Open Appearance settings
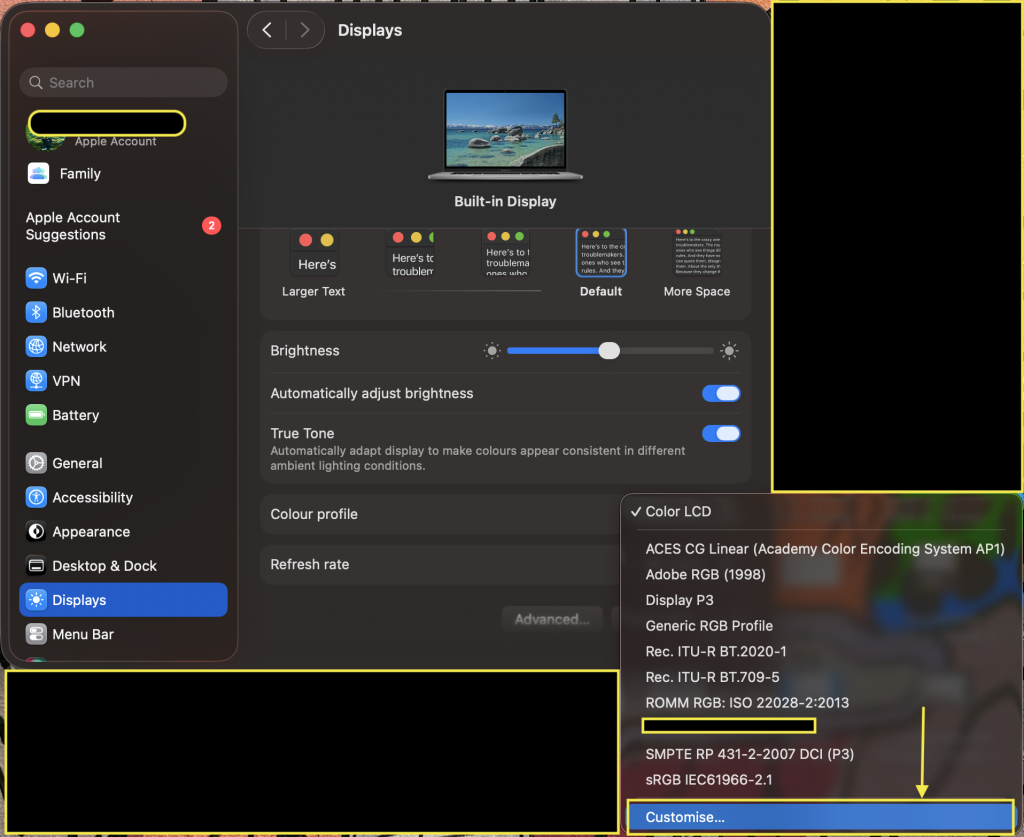Viewport: 1024px width, 837px height. tap(88, 531)
